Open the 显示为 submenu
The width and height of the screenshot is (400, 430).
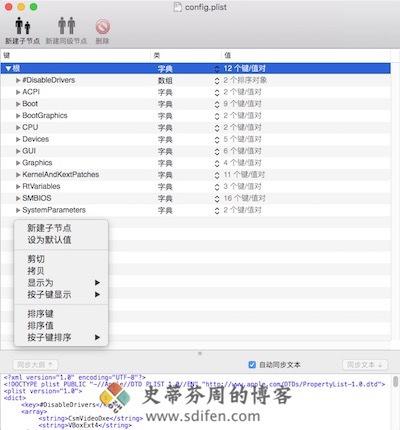pos(61,283)
